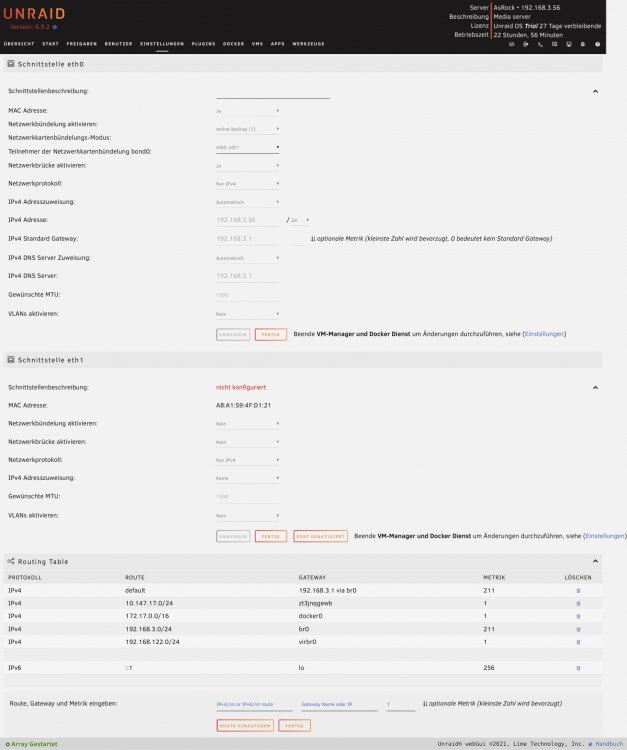
Task: Follow eth0 Einstellungen link
Action: [544, 334]
